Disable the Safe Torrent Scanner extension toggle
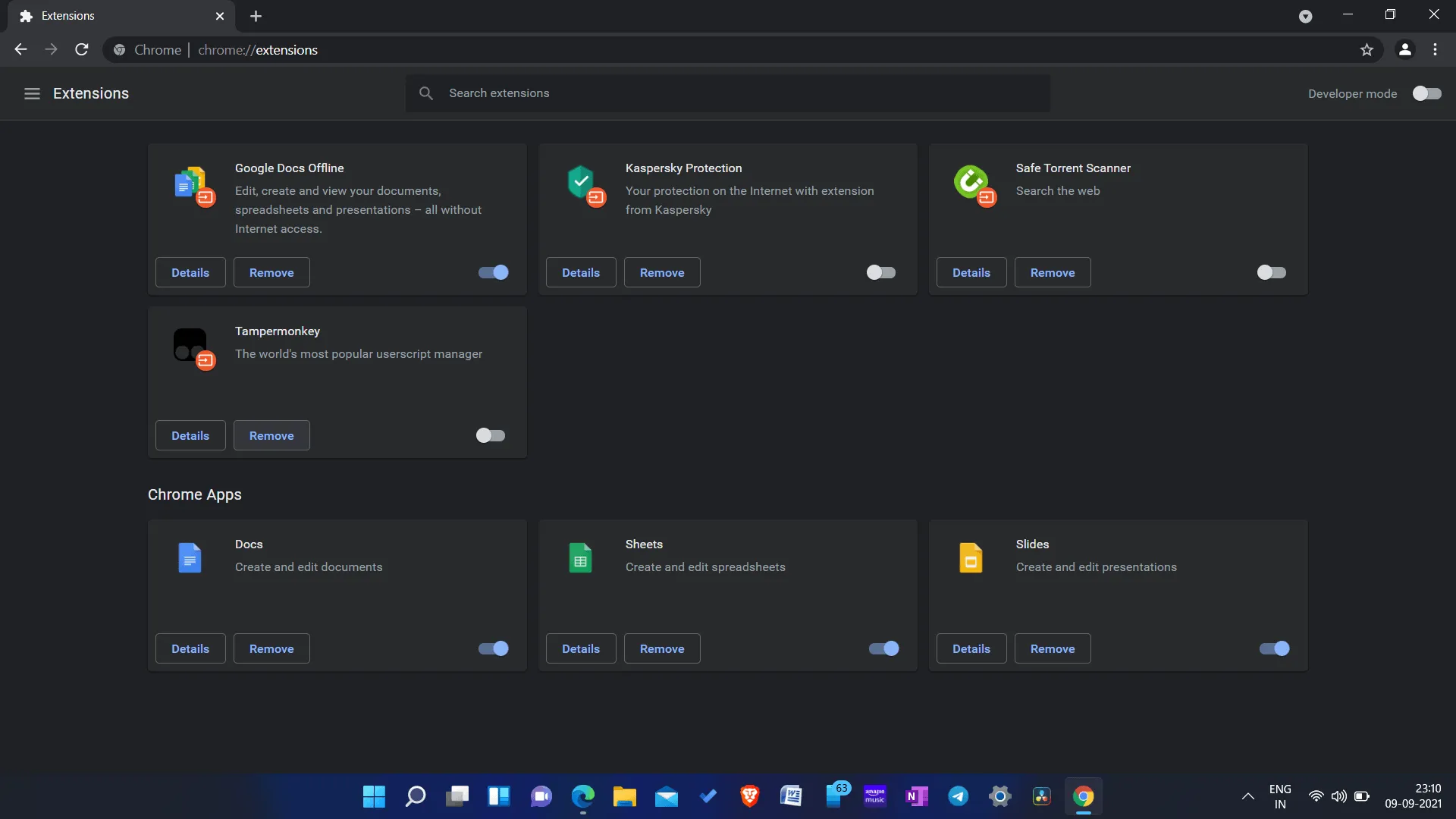 click(x=1271, y=272)
